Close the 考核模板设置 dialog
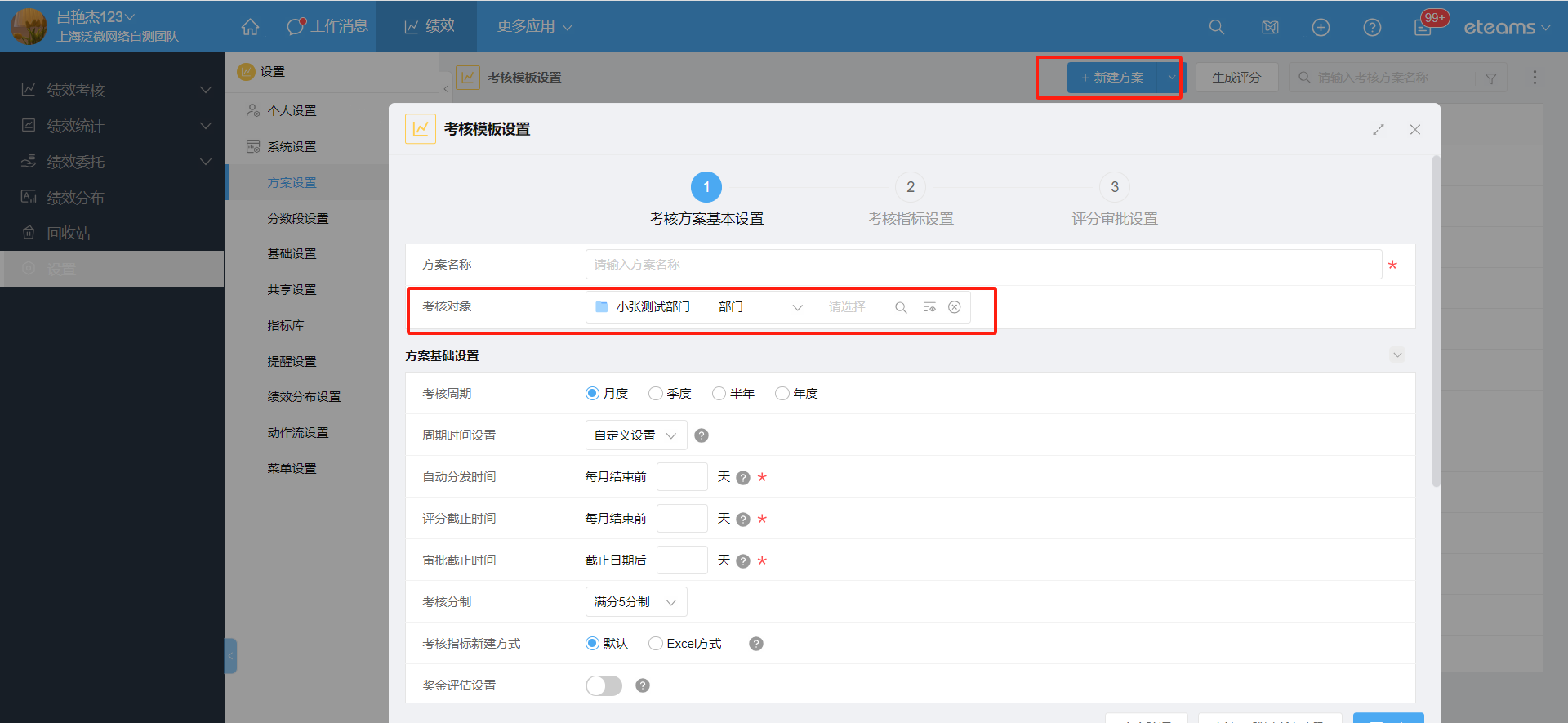The width and height of the screenshot is (1568, 723). pyautogui.click(x=1415, y=129)
